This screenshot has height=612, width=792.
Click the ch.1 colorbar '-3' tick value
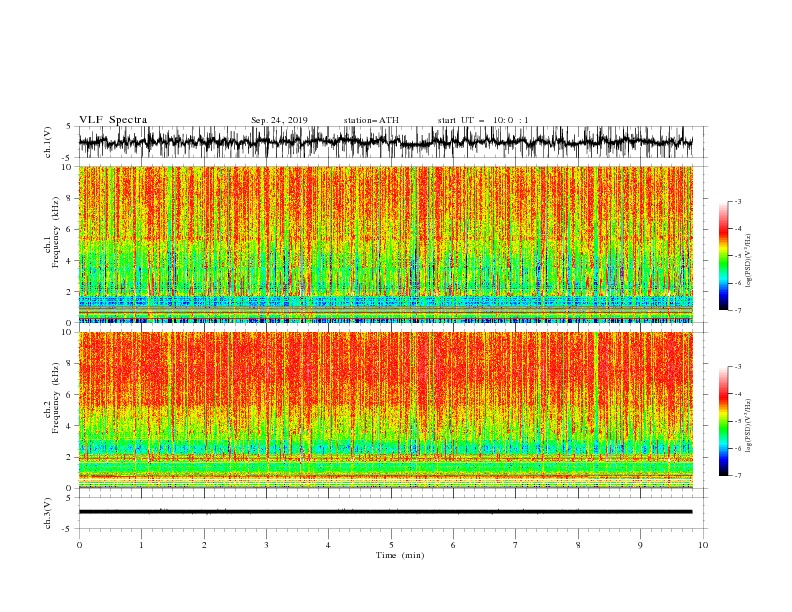(x=737, y=201)
